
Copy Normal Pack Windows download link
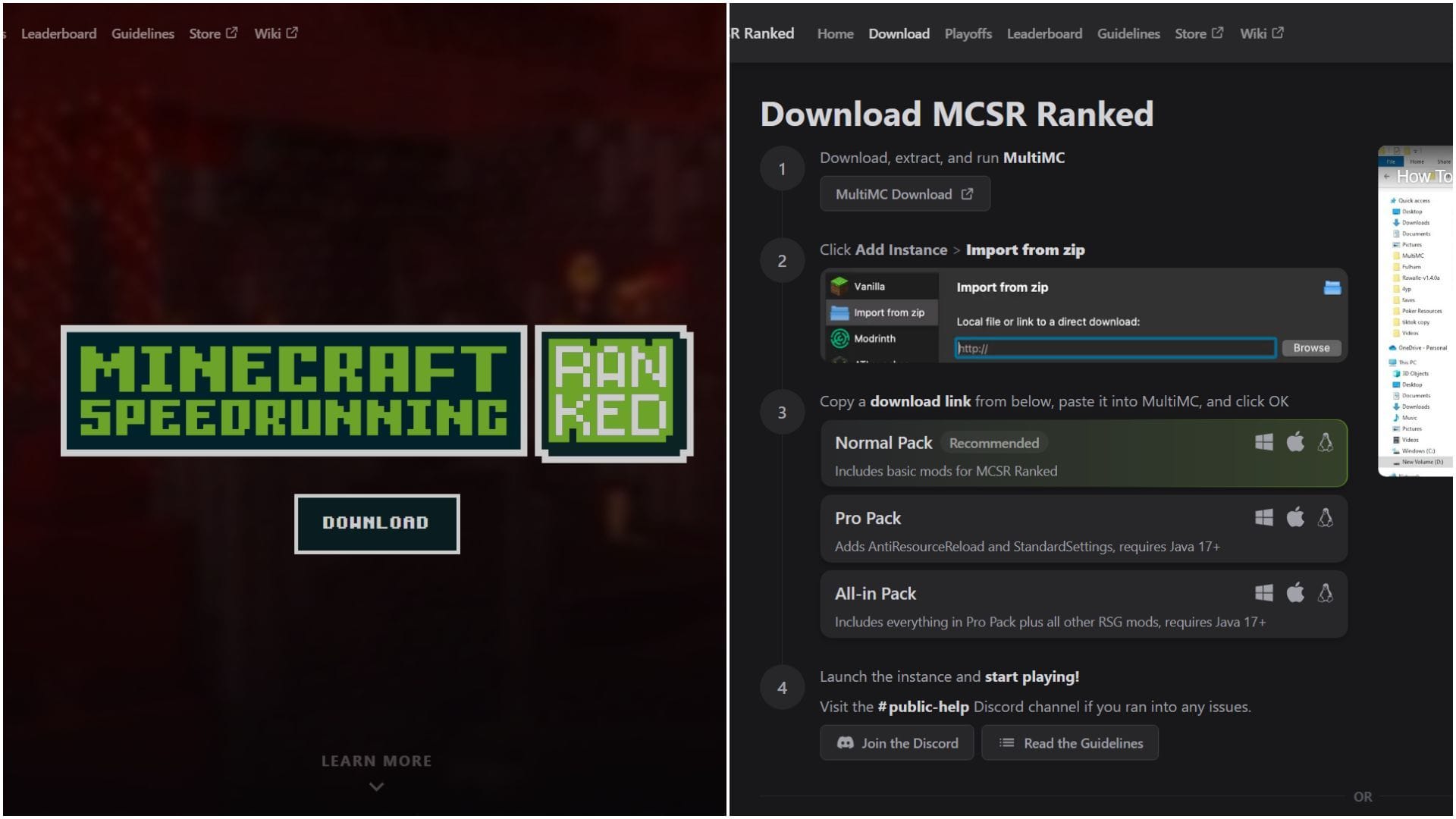tap(1263, 442)
